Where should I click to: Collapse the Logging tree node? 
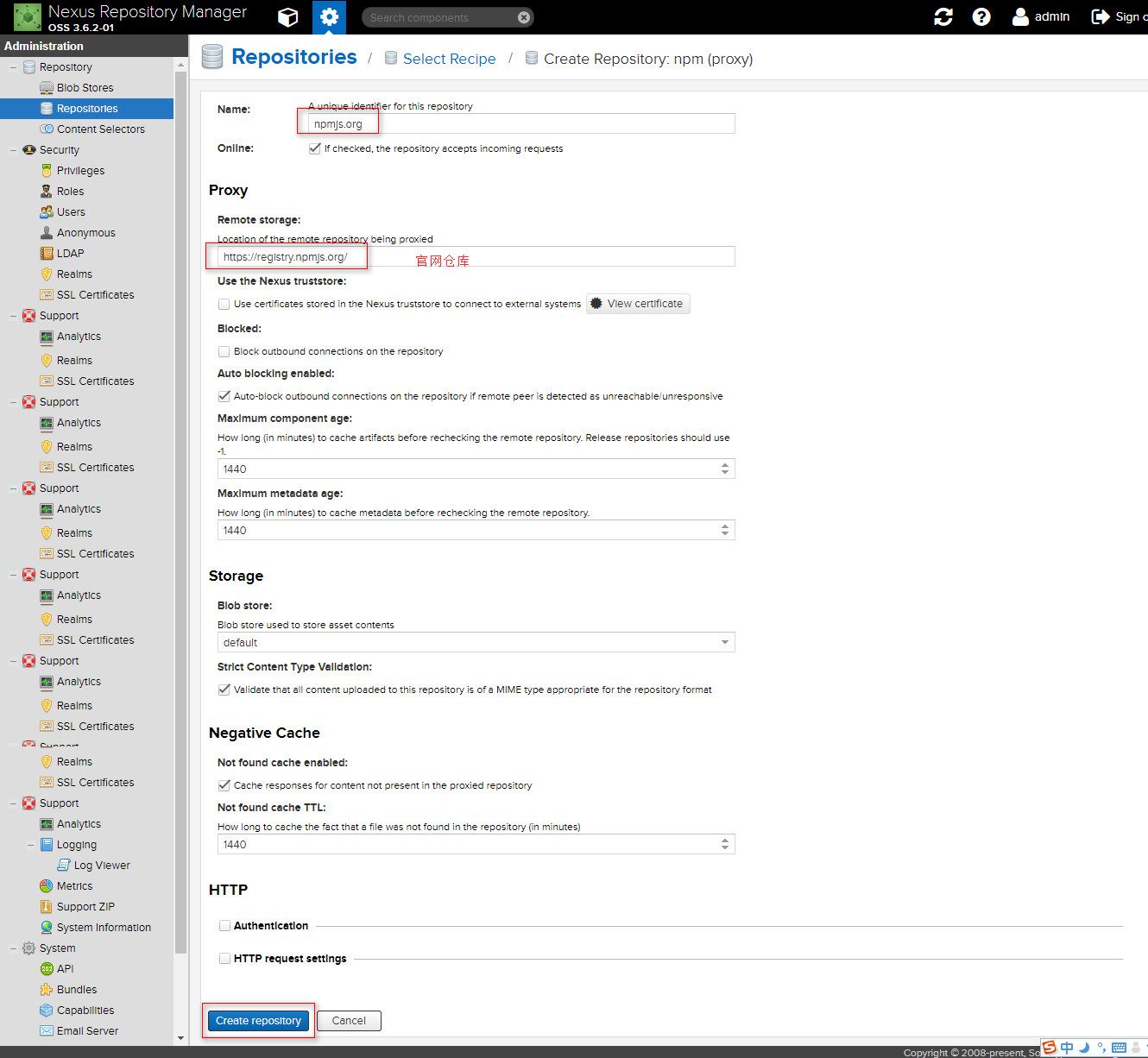point(30,845)
